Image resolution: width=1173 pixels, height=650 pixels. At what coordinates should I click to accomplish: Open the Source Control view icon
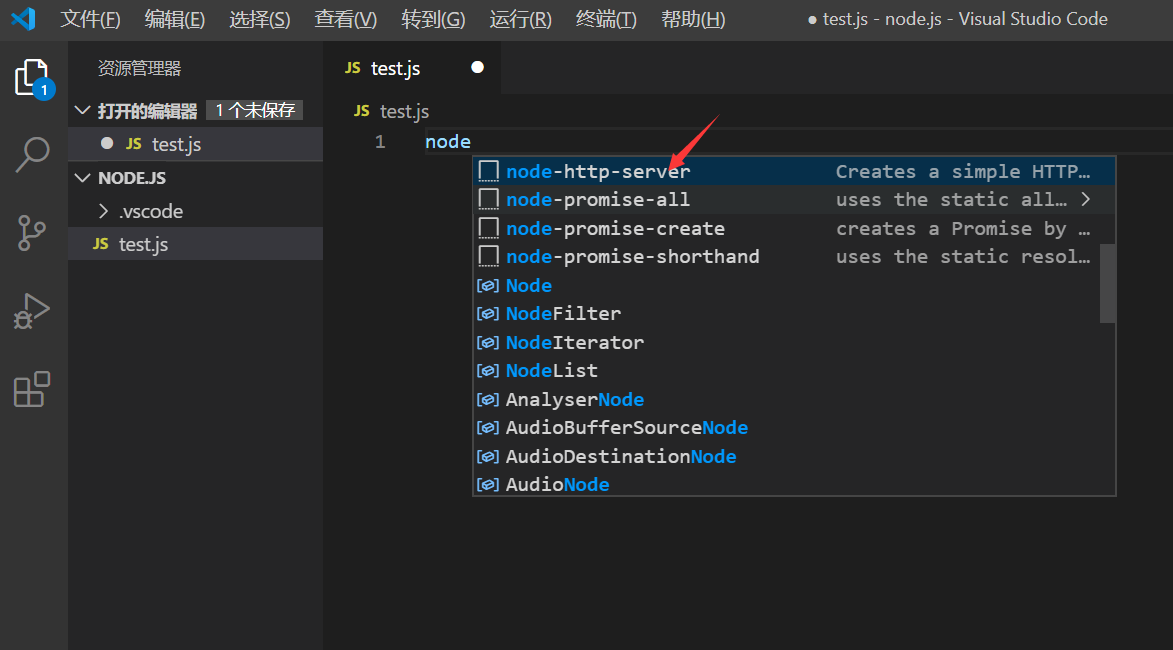tap(31, 233)
